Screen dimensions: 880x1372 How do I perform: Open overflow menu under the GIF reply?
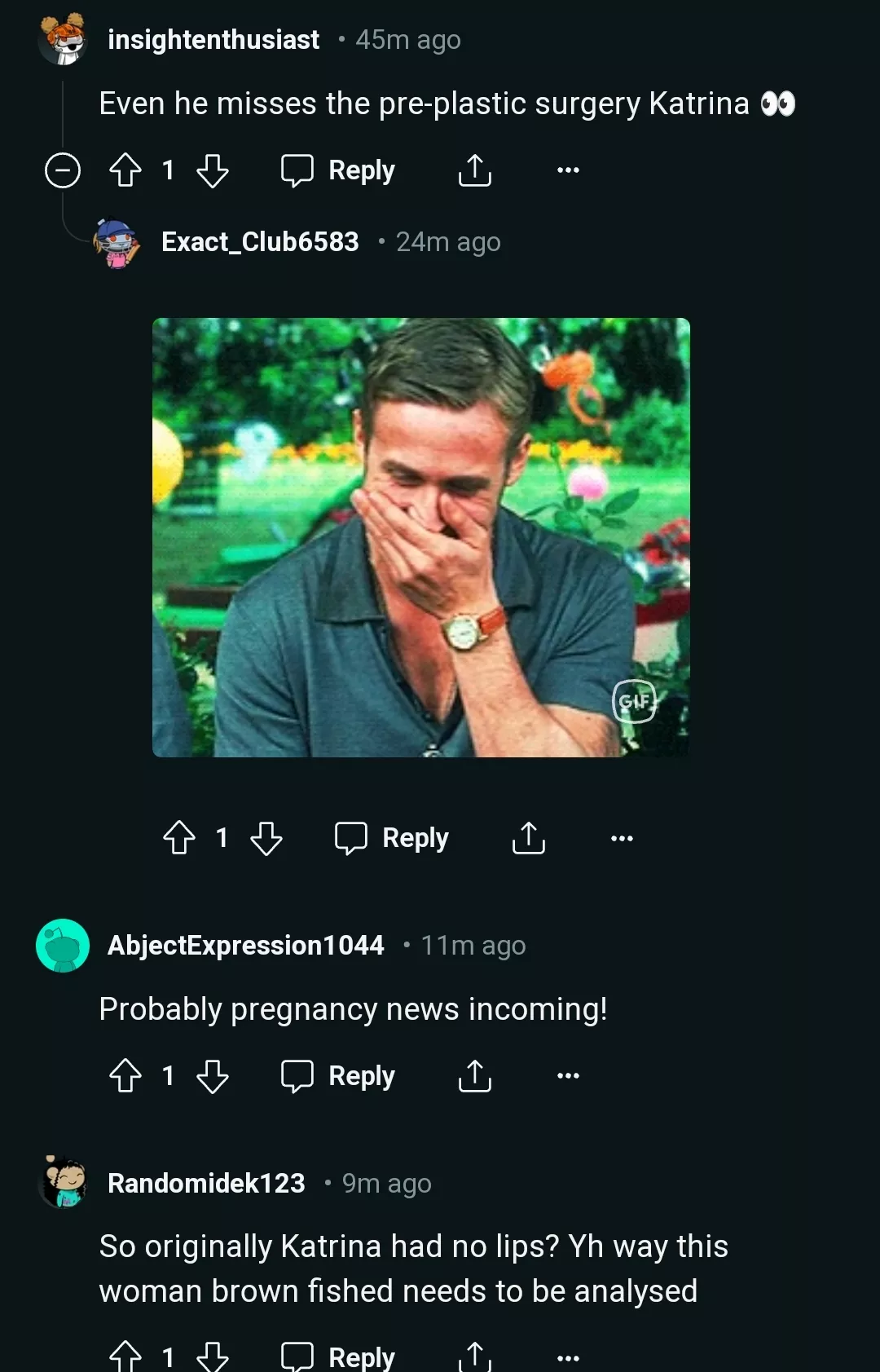[622, 837]
